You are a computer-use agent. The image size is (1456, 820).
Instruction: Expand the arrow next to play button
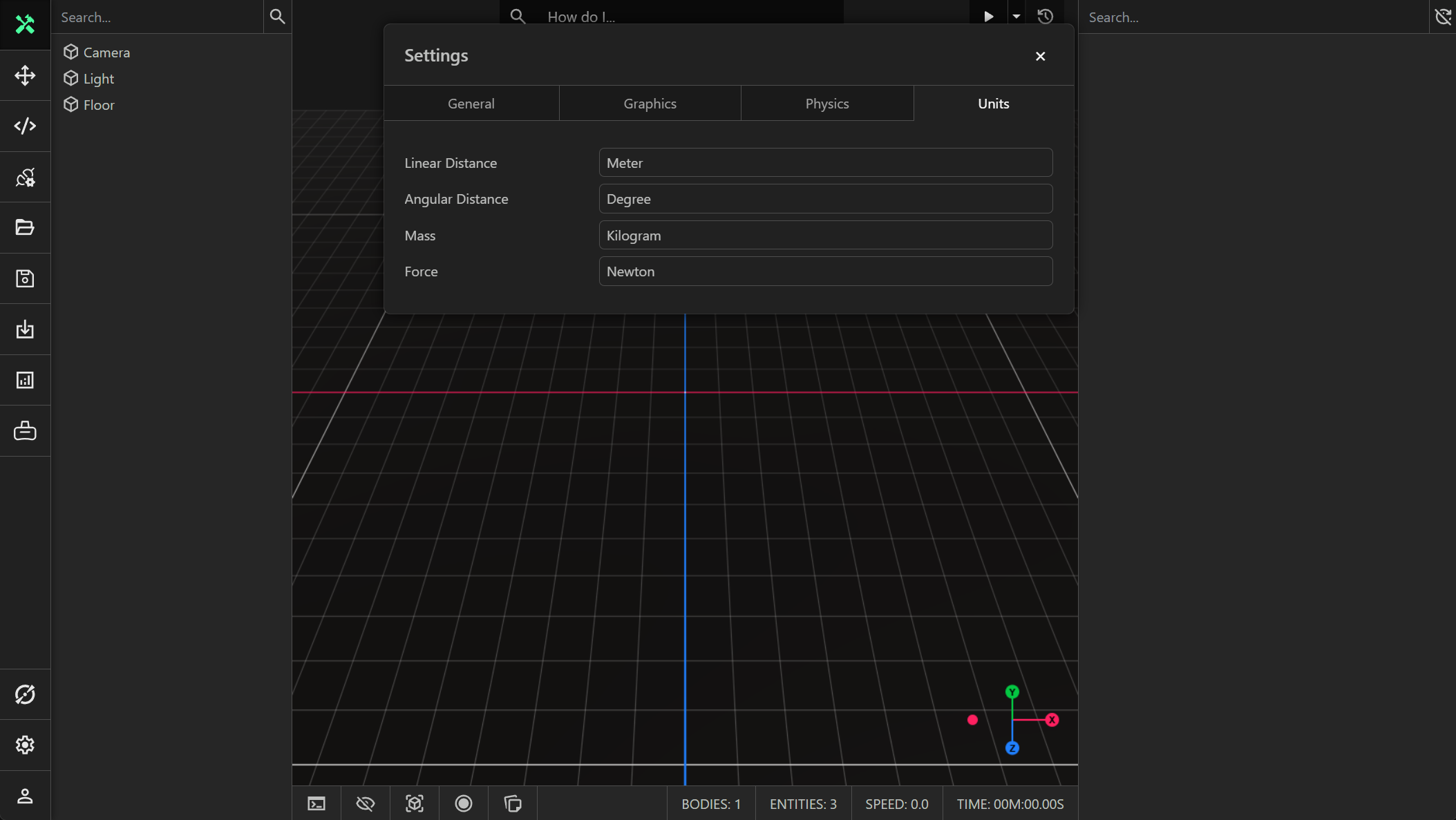pyautogui.click(x=1016, y=17)
